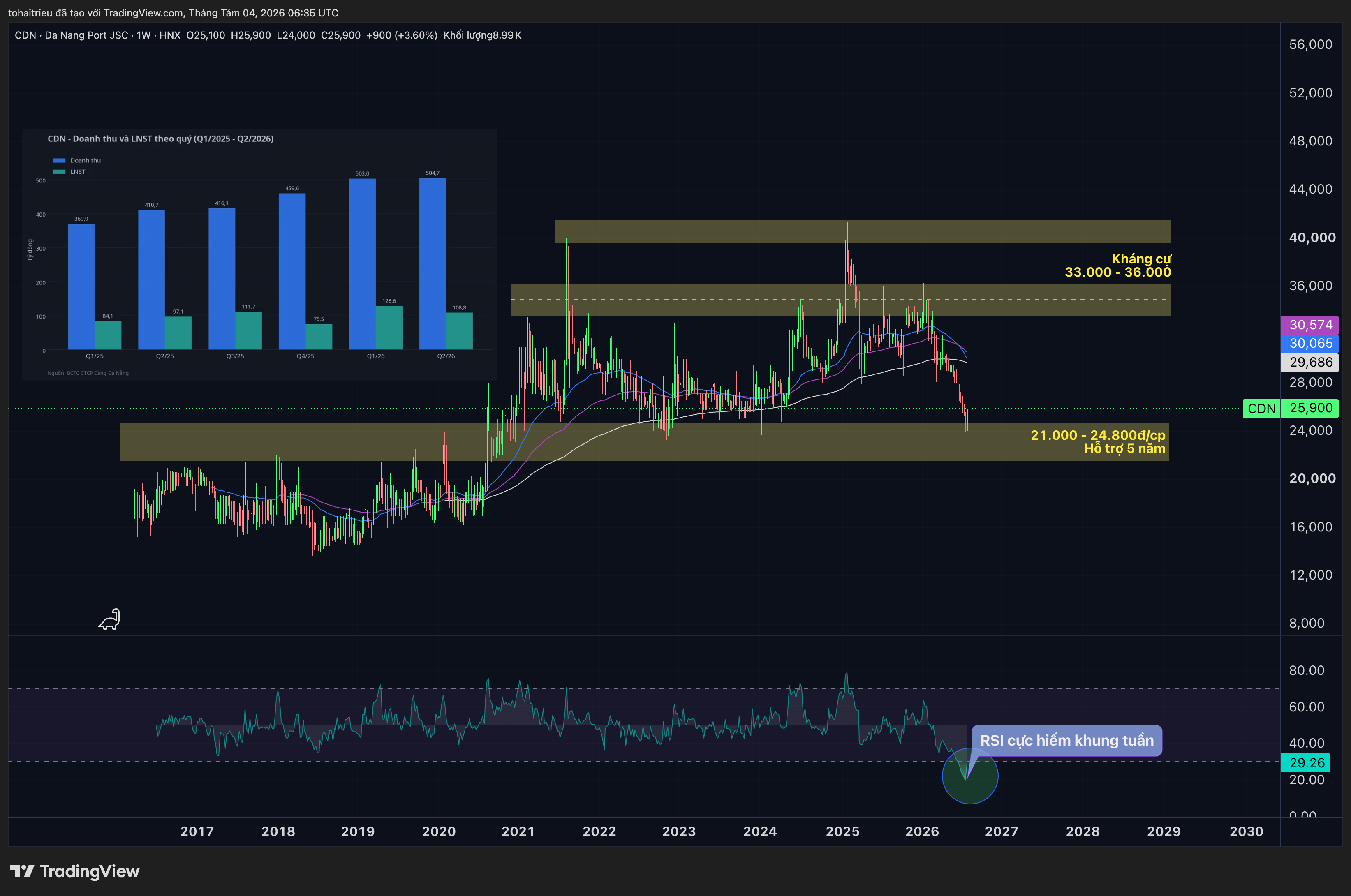This screenshot has width=1351, height=896.
Task: Click the 'Kháng cự 33.000 - 36.000' annotation
Action: click(x=1118, y=266)
